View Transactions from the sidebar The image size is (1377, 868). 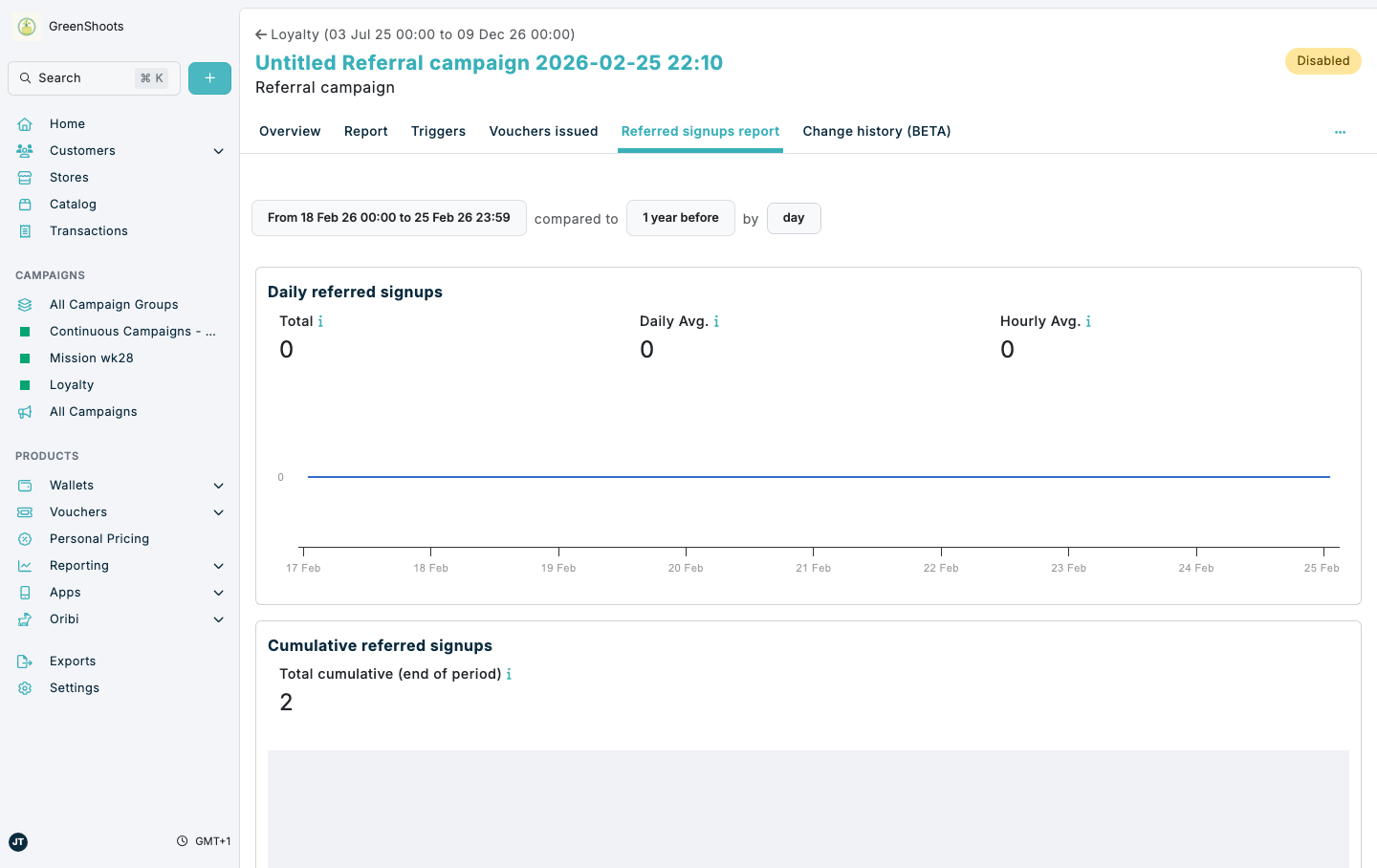click(x=88, y=230)
